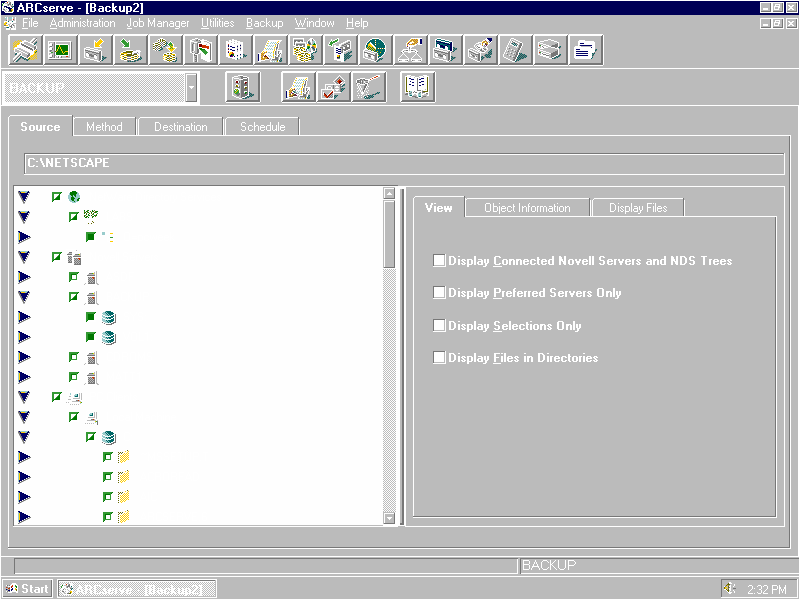Open the BACKUP dropdown arrow
The height and width of the screenshot is (600, 800).
[191, 87]
